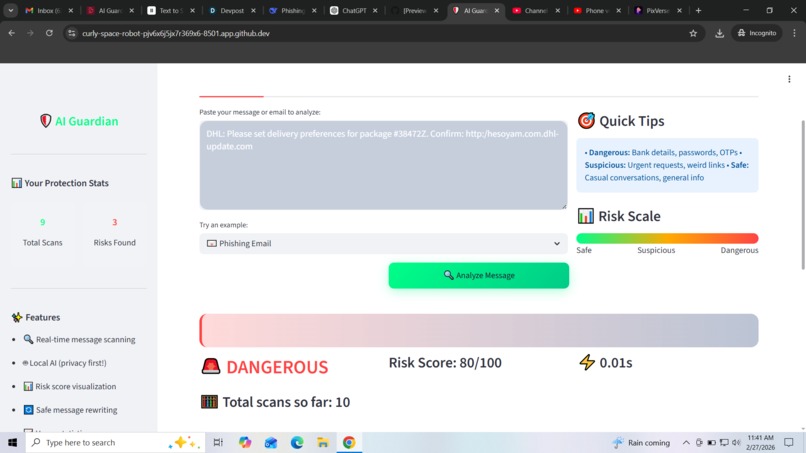Viewport: 806px width, 453px height.
Task: Click the Real-time message scanning magnifier icon
Action: tap(28, 339)
